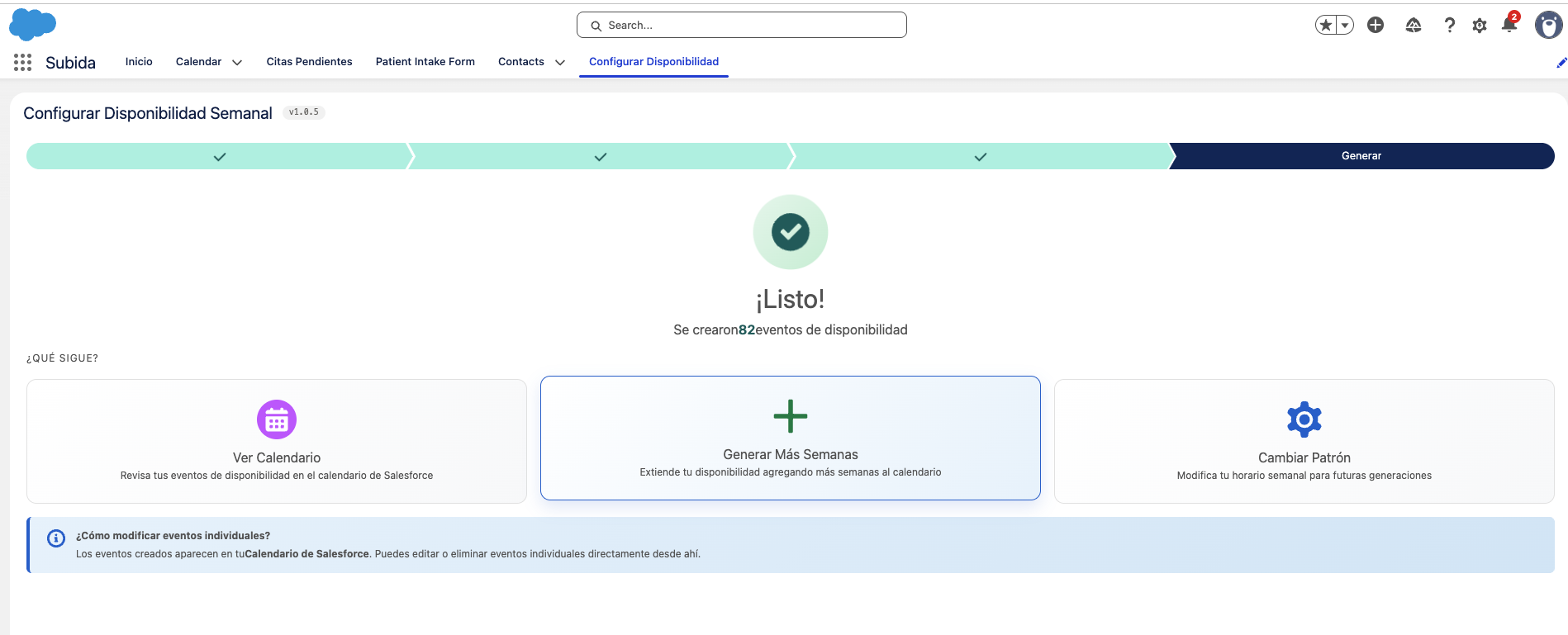The width and height of the screenshot is (1568, 635).
Task: Click '¿Cómo modificar eventos individuales?' heading
Action: pos(173,536)
